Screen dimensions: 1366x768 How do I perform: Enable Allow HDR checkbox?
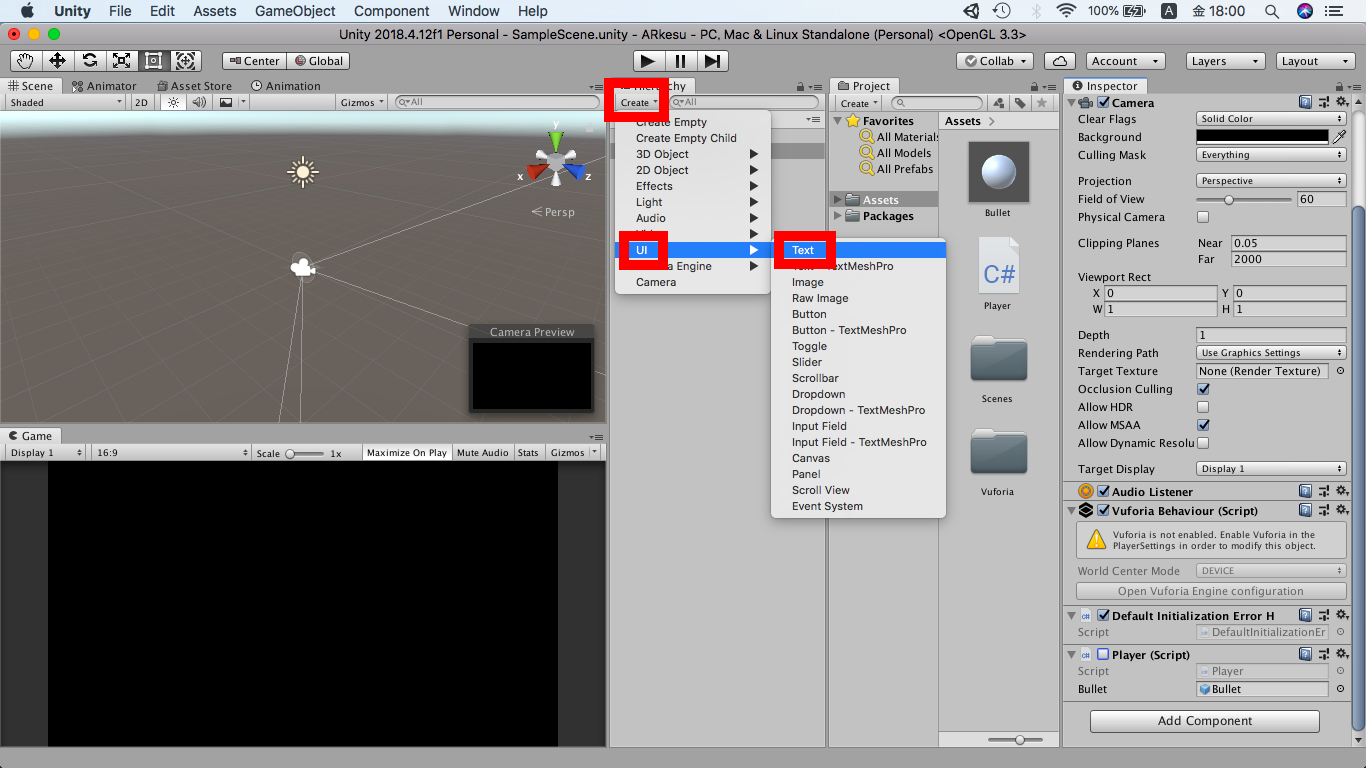click(1203, 407)
